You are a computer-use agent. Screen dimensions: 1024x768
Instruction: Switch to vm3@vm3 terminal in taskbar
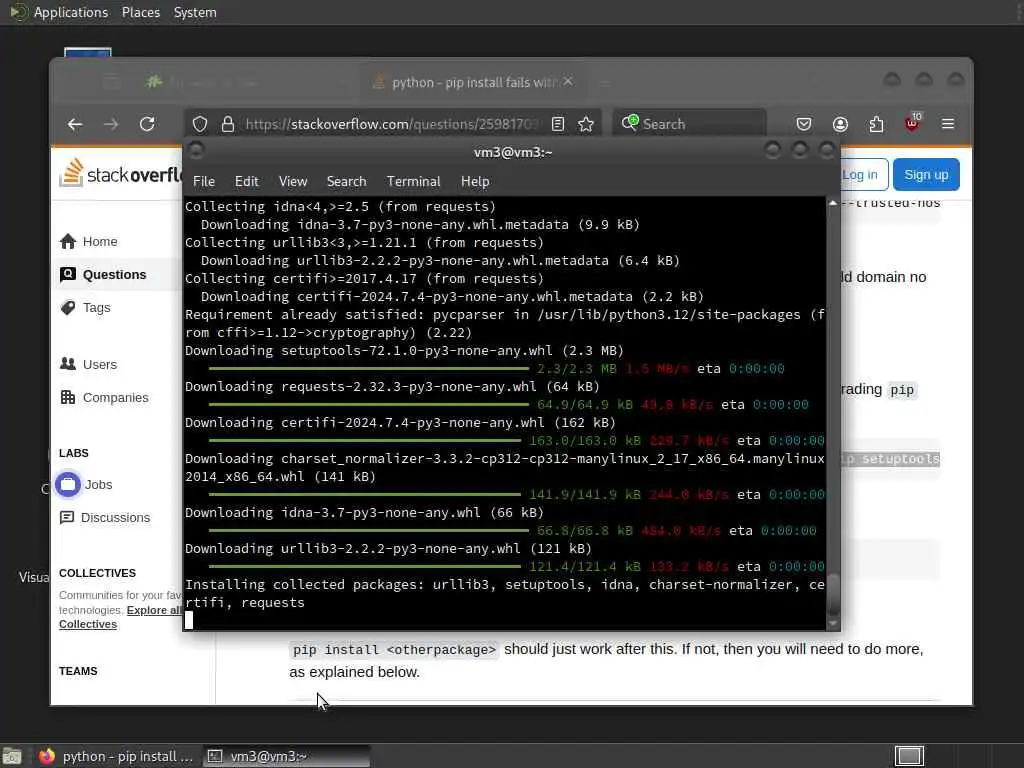click(x=286, y=756)
